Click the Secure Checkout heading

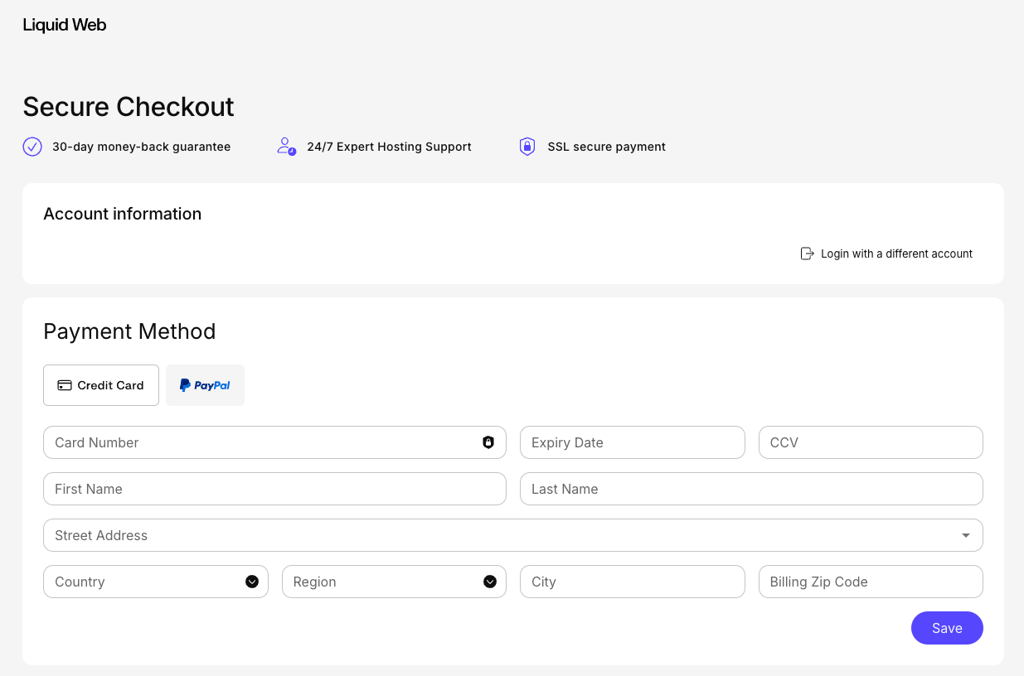pos(128,106)
